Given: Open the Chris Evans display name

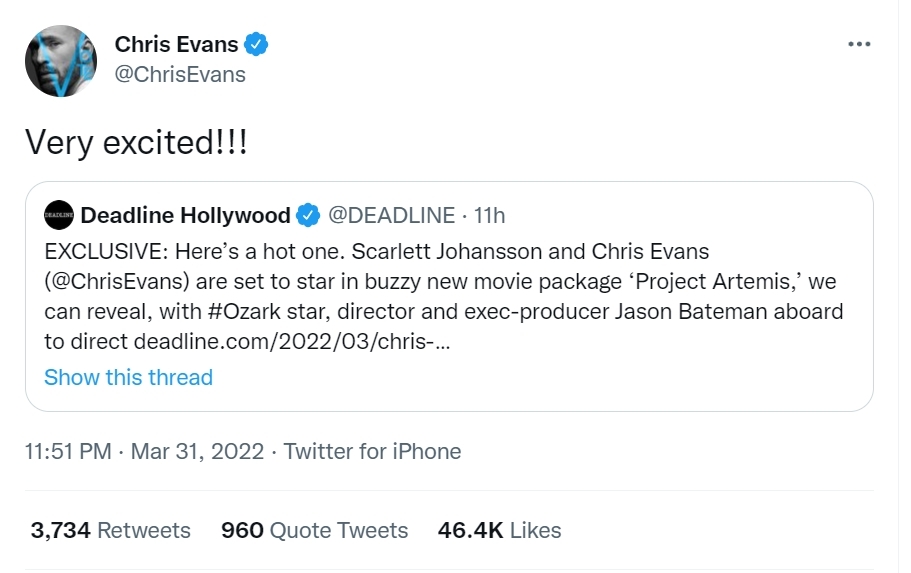Looking at the screenshot, I should coord(177,44).
